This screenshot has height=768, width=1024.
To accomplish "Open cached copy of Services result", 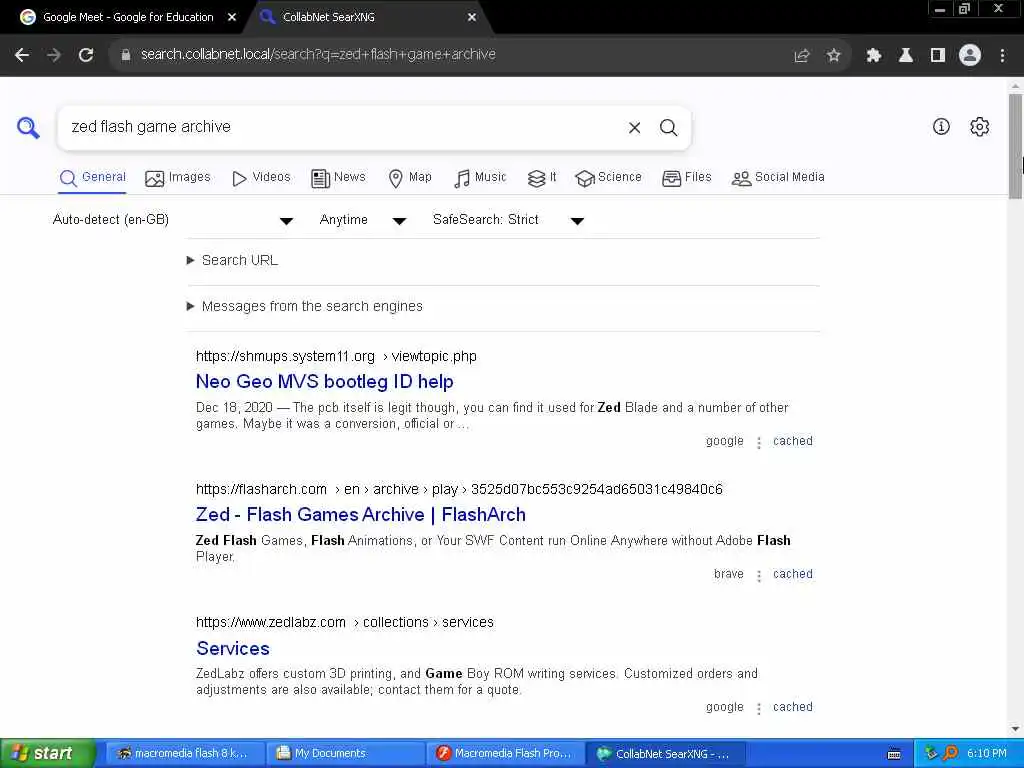I will point(793,707).
